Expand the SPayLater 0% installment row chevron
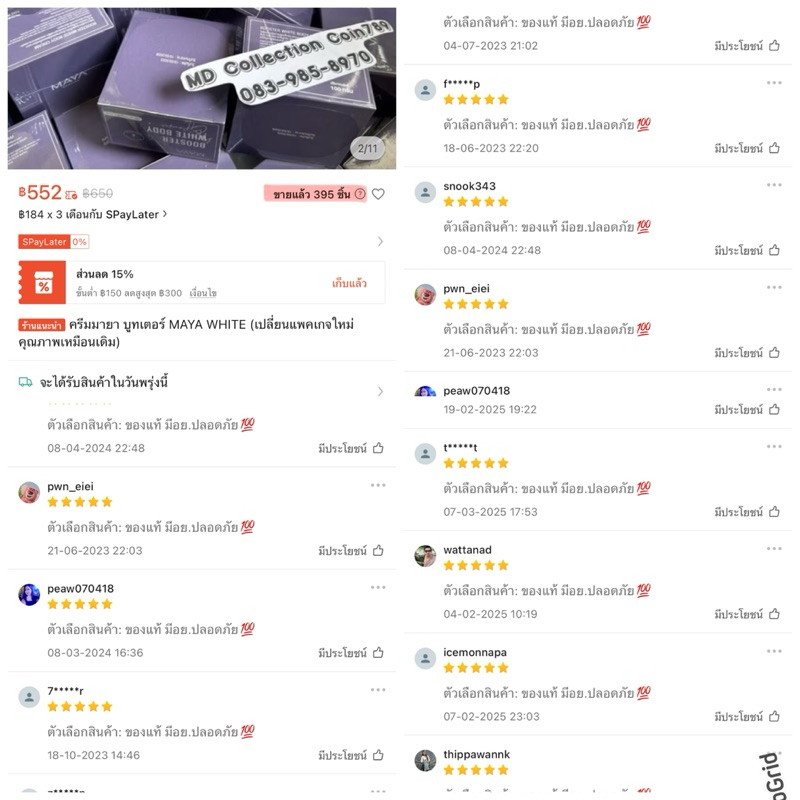The height and width of the screenshot is (800, 800). tap(380, 241)
